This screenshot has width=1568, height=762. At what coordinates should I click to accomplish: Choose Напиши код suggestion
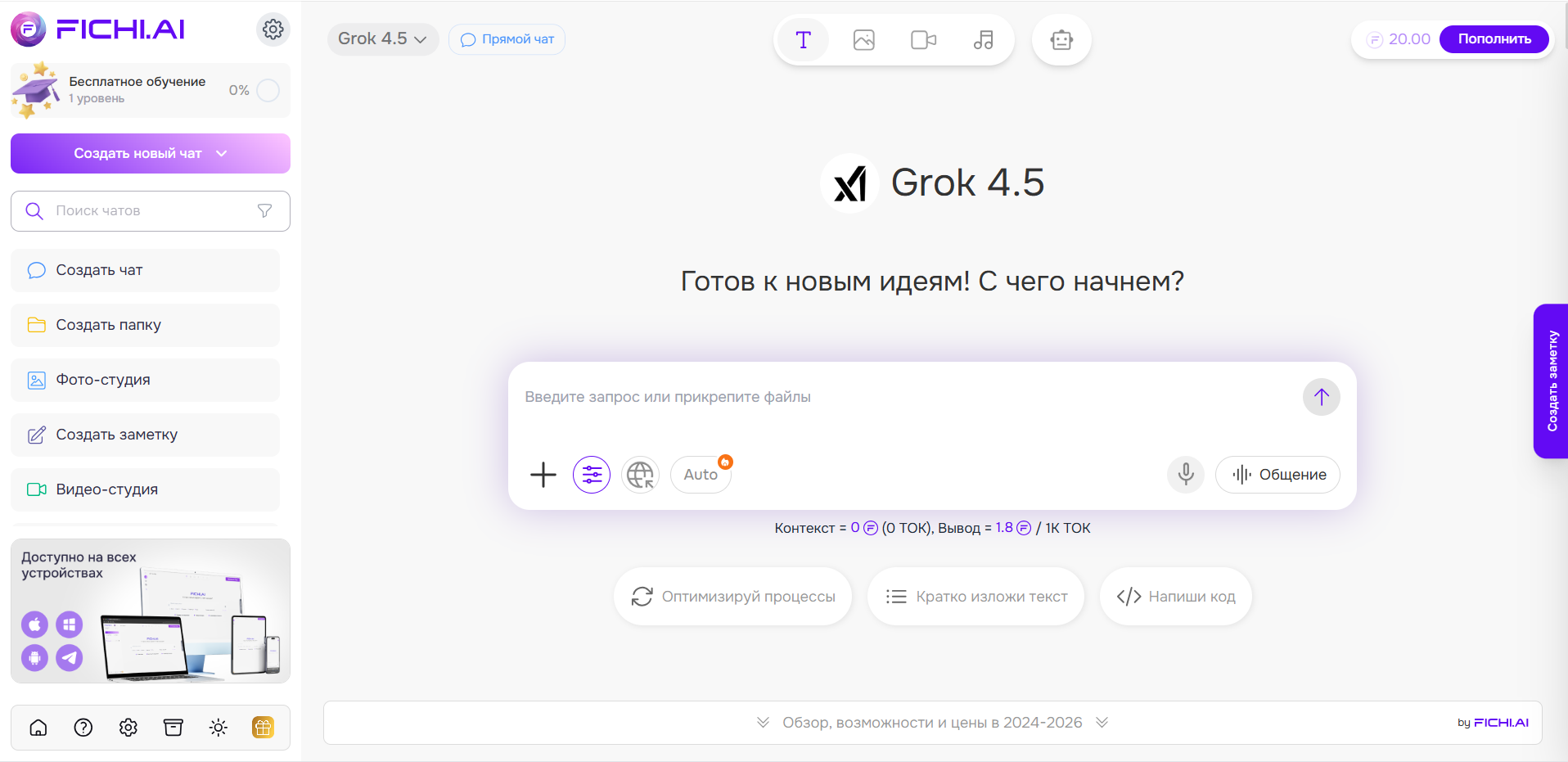coord(1175,597)
